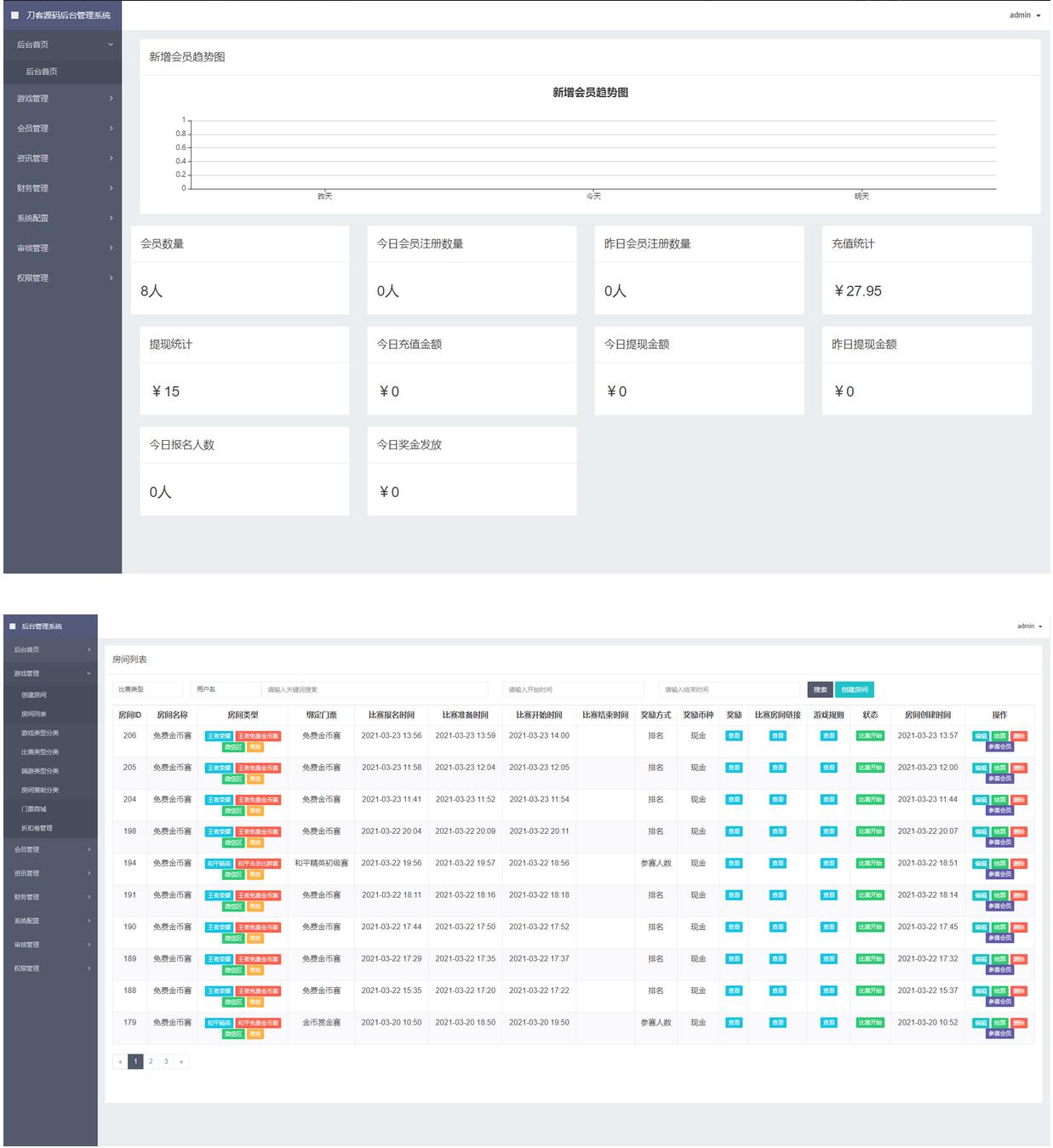
Task: Click the 游戏规则 查看 badge for room 190
Action: click(x=828, y=927)
